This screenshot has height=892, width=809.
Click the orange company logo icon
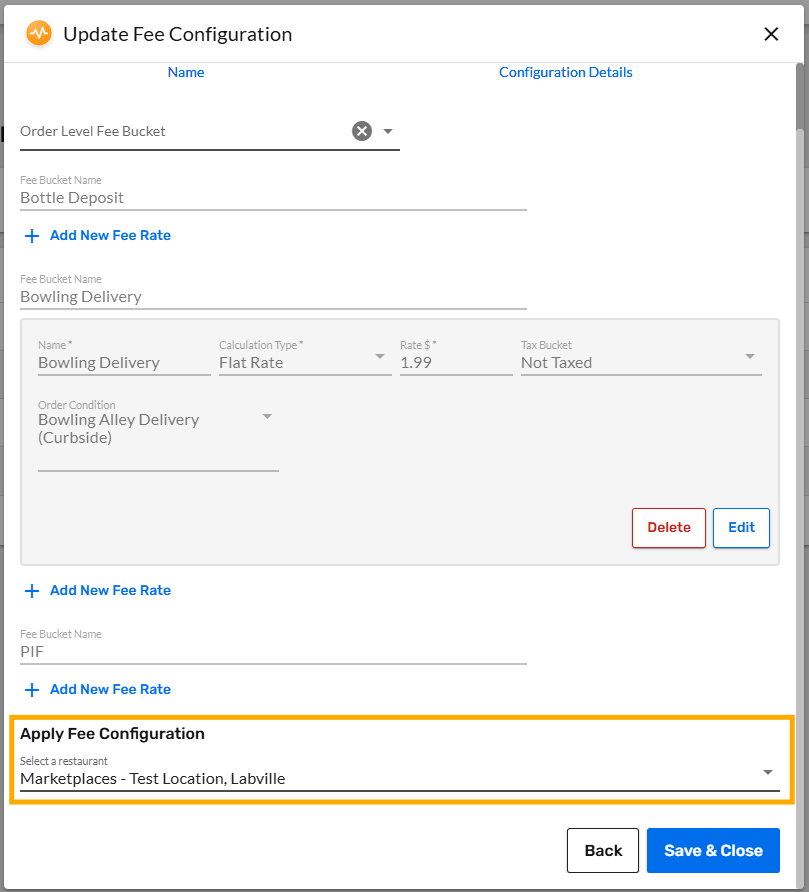(x=38, y=33)
